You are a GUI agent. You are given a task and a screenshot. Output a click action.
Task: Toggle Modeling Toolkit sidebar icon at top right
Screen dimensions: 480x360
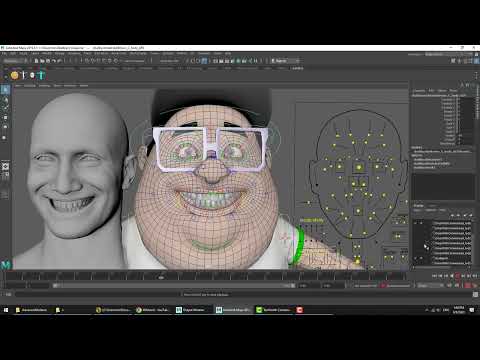tap(452, 61)
